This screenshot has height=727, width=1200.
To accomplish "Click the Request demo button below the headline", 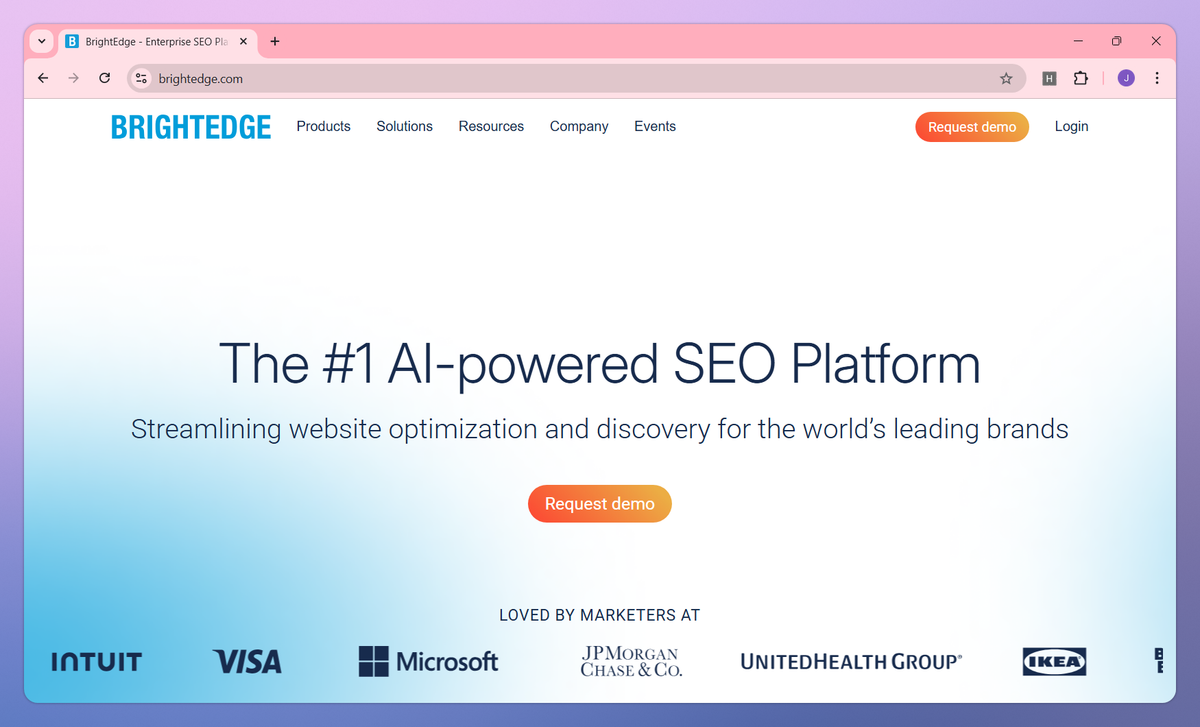I will coord(600,504).
